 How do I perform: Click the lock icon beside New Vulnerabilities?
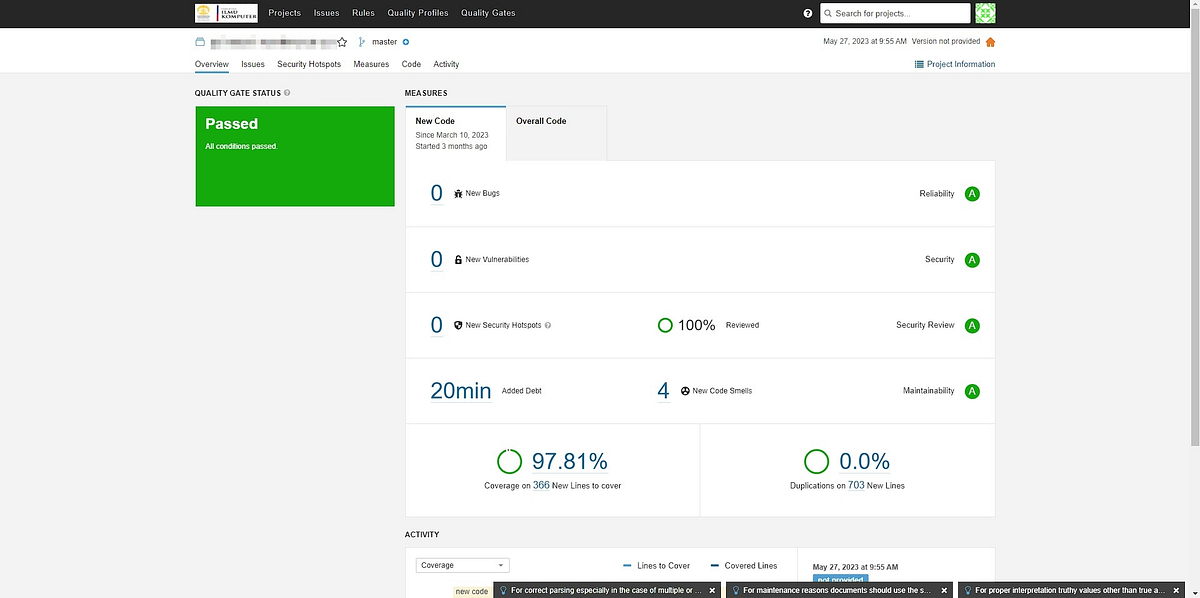tap(458, 259)
